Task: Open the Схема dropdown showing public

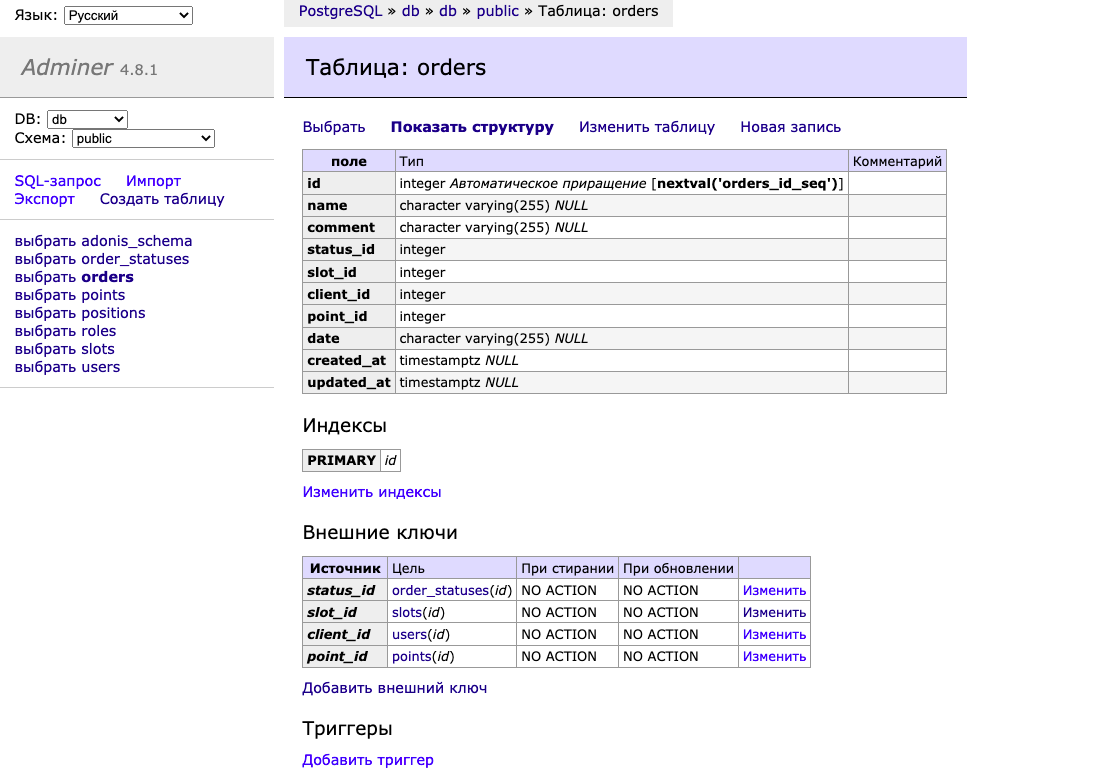Action: 141,138
